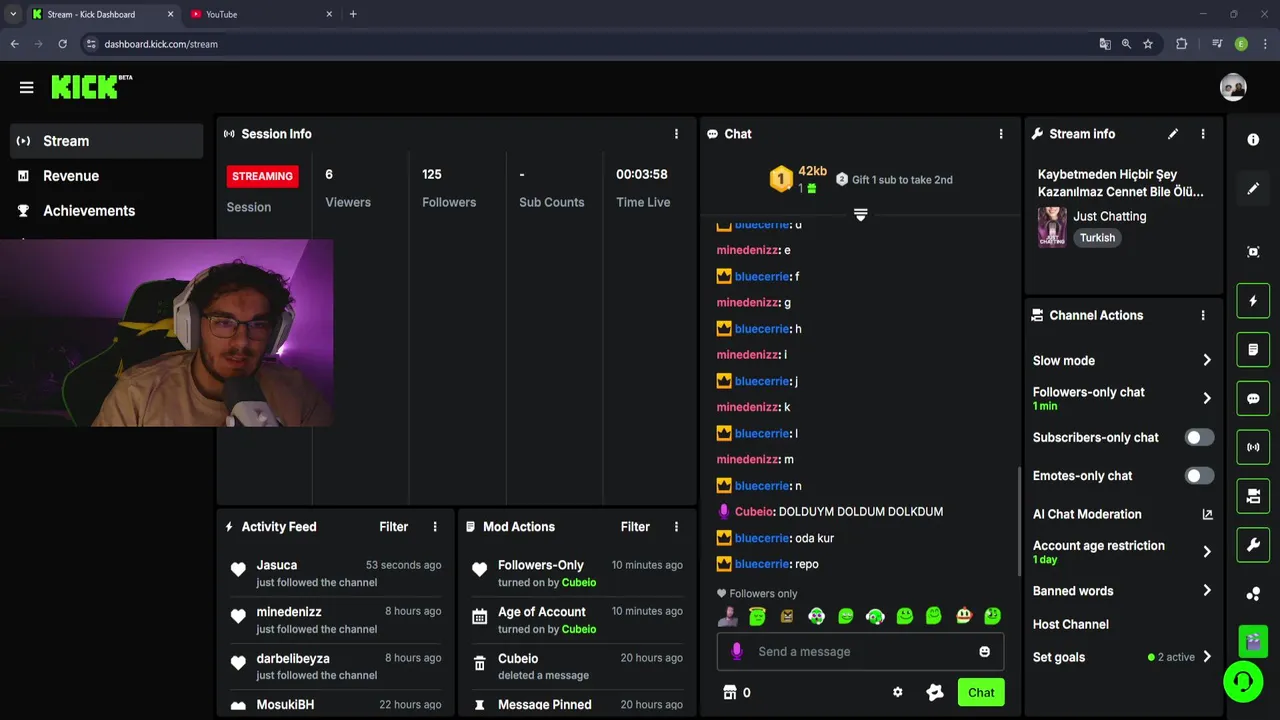Click Cubeio link in Followers-Only mod action

tap(579, 582)
